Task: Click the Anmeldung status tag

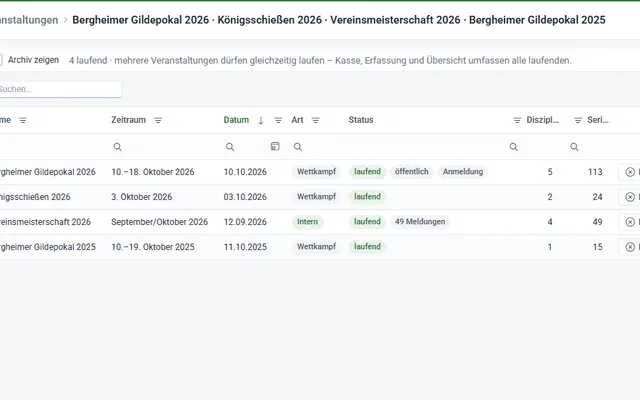Action: point(463,172)
